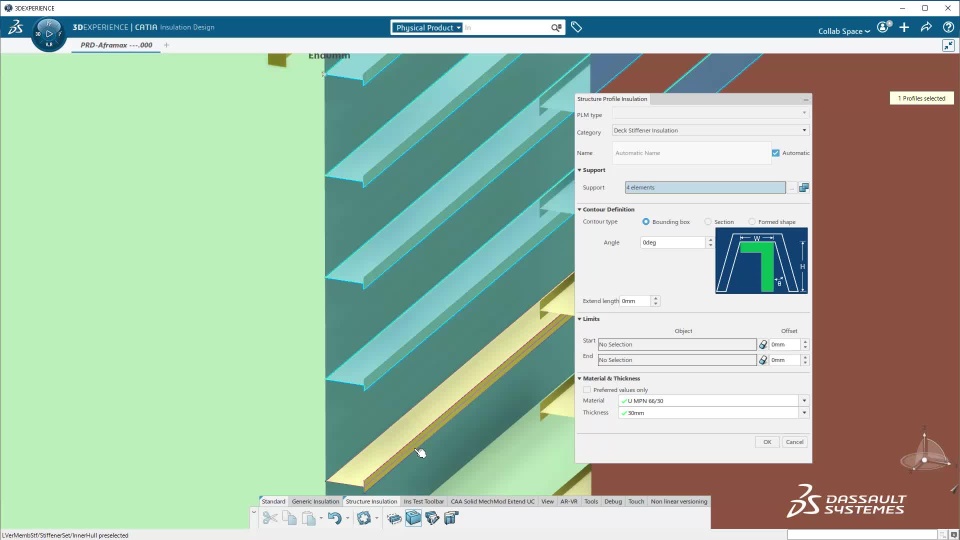960x540 pixels.
Task: Open the Help question mark icon
Action: pyautogui.click(x=948, y=27)
